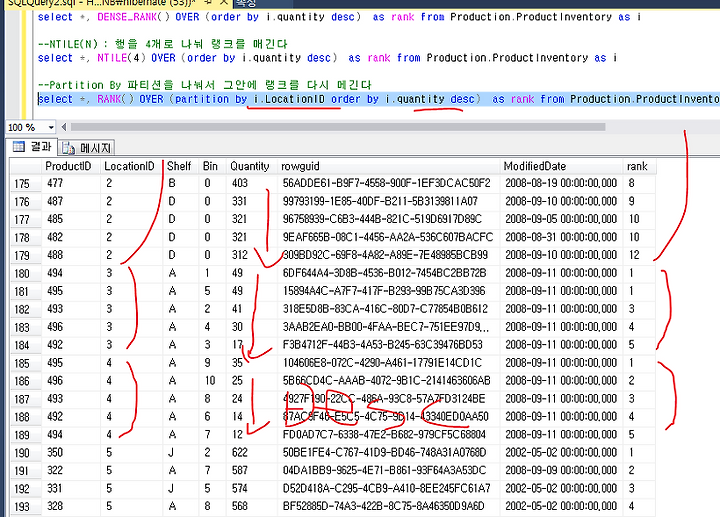Click ModifiedDate cell 2008-09-05
This screenshot has height=517, width=720.
[561, 219]
